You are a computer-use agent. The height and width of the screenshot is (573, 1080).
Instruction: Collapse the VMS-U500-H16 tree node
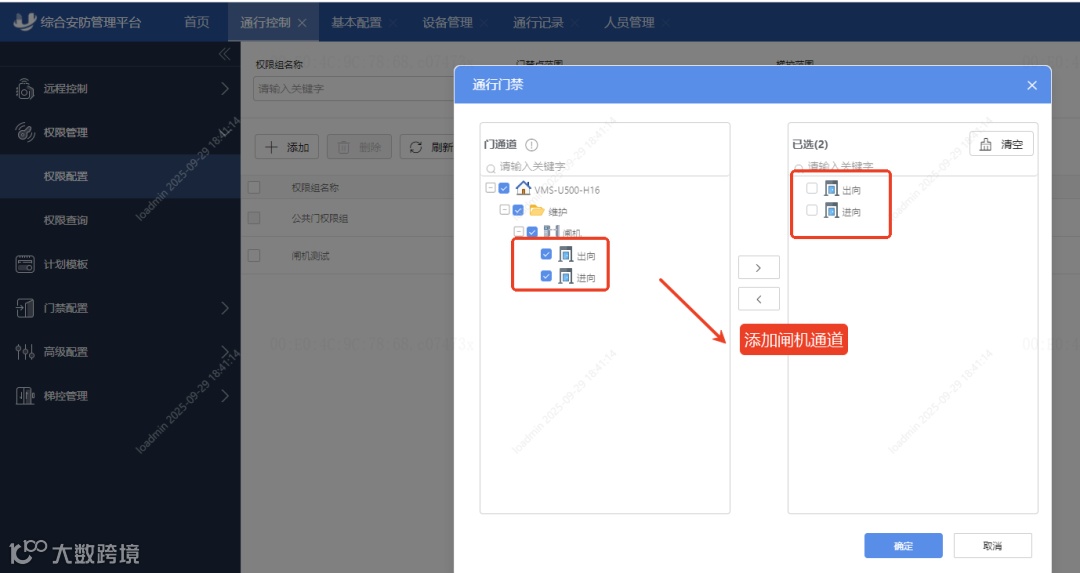coord(490,187)
